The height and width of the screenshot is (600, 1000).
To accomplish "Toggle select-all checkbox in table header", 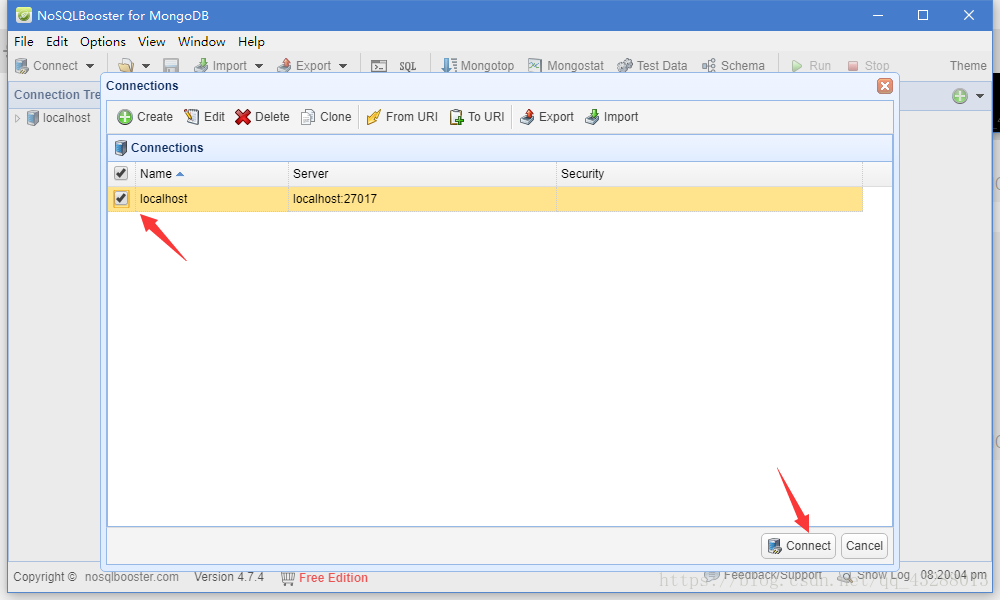I will pos(121,173).
